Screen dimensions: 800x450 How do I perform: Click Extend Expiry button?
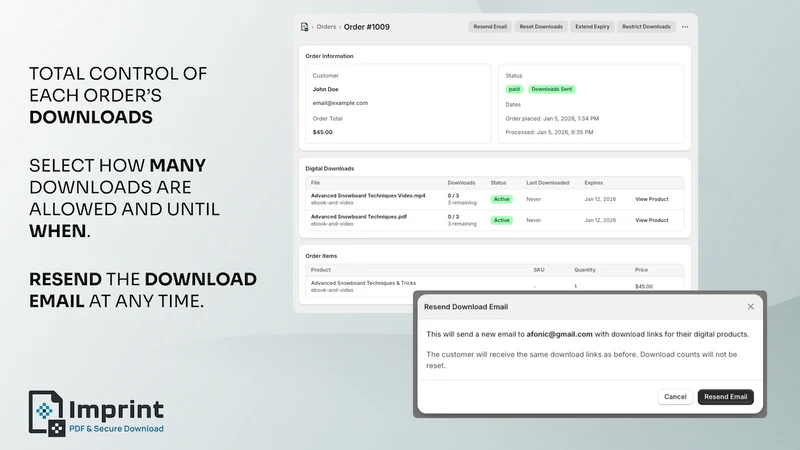point(592,27)
